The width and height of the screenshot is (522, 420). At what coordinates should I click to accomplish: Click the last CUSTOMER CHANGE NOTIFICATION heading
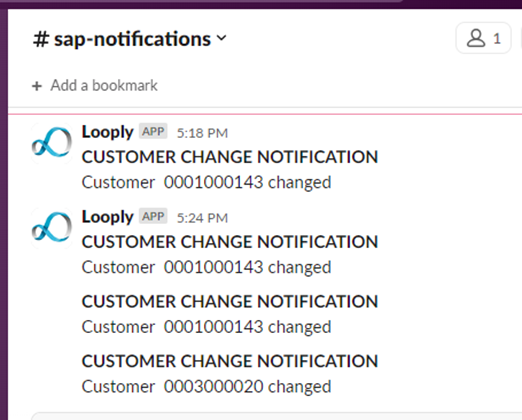click(230, 361)
